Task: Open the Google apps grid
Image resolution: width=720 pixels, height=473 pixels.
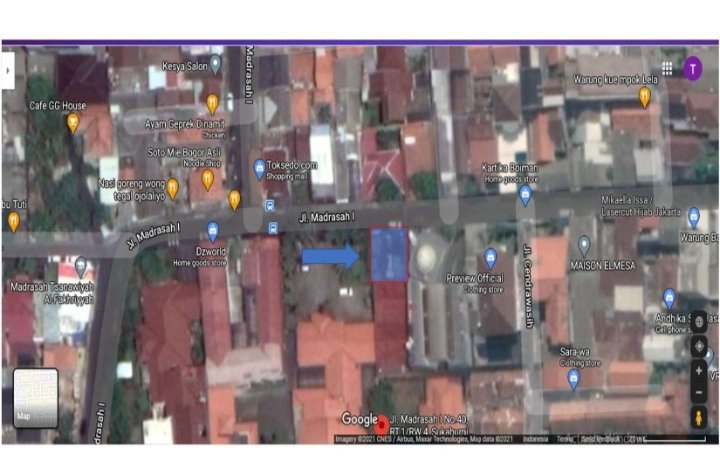Action: 666,68
